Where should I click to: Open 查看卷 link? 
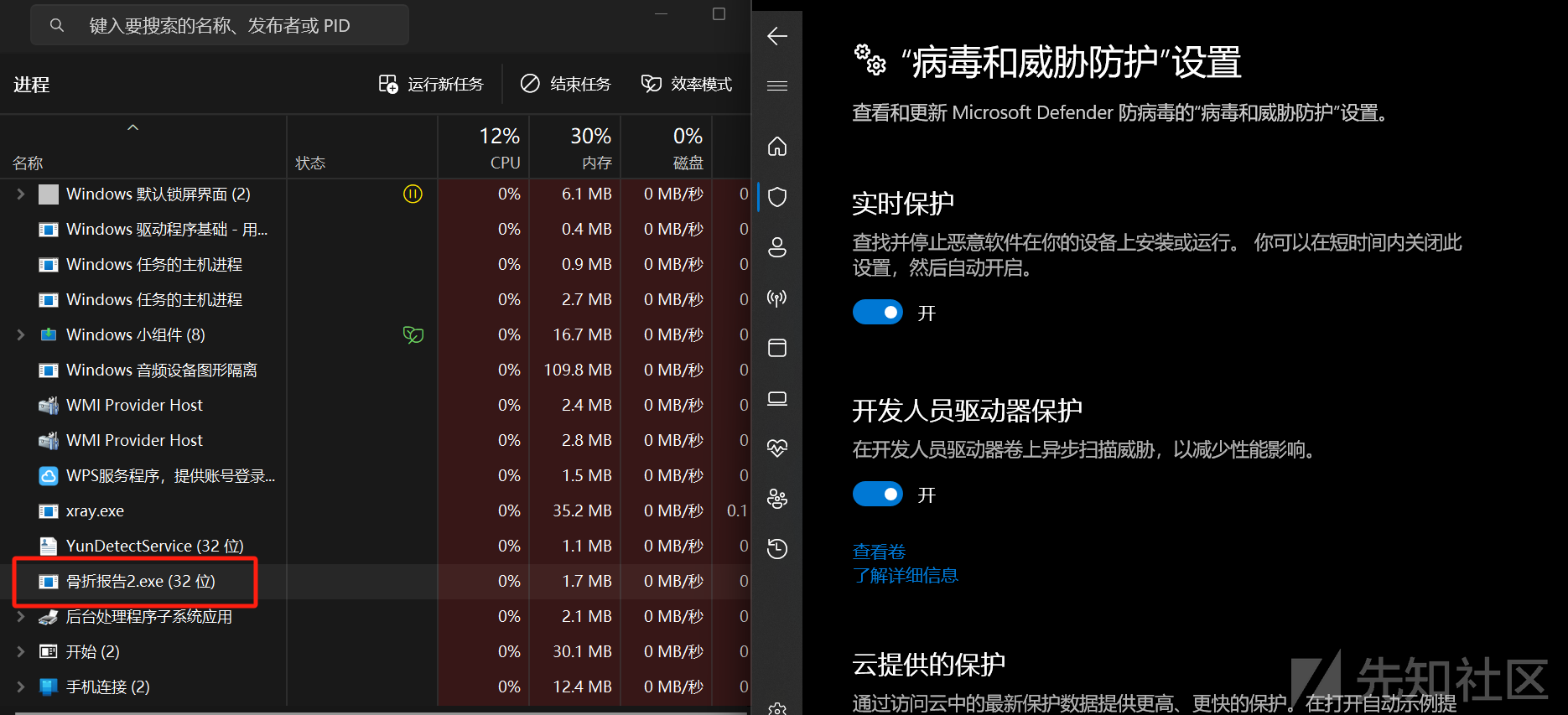click(x=879, y=552)
